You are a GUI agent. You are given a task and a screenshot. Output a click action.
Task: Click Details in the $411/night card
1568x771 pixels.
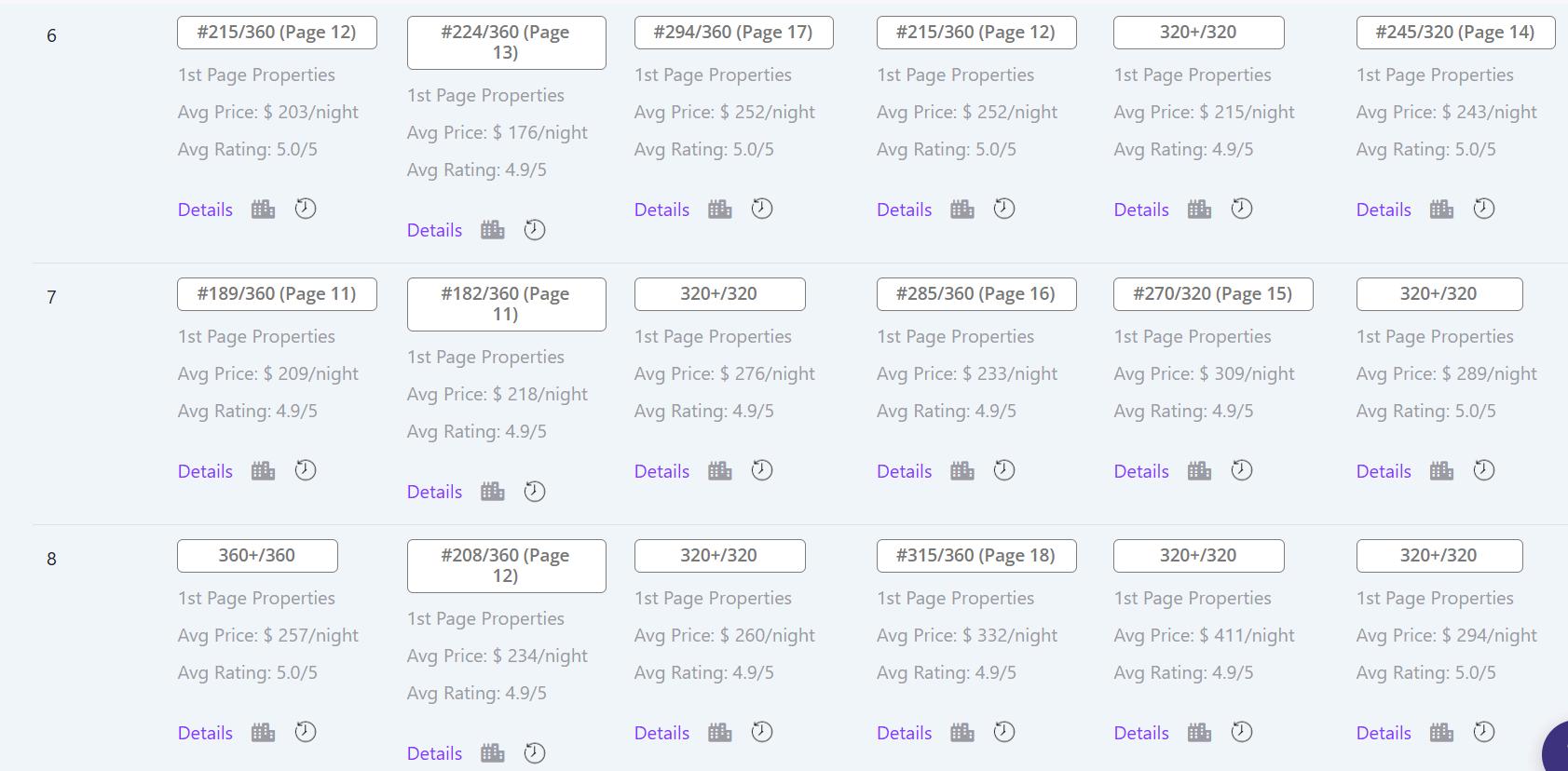1141,733
